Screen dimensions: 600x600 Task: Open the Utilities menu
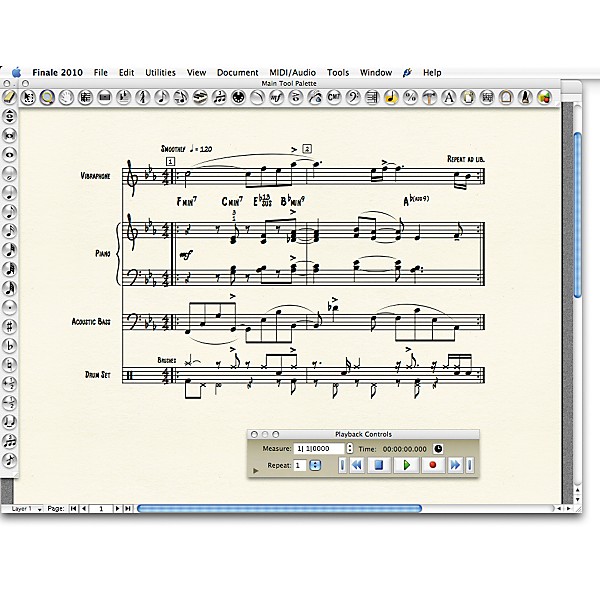pyautogui.click(x=160, y=72)
